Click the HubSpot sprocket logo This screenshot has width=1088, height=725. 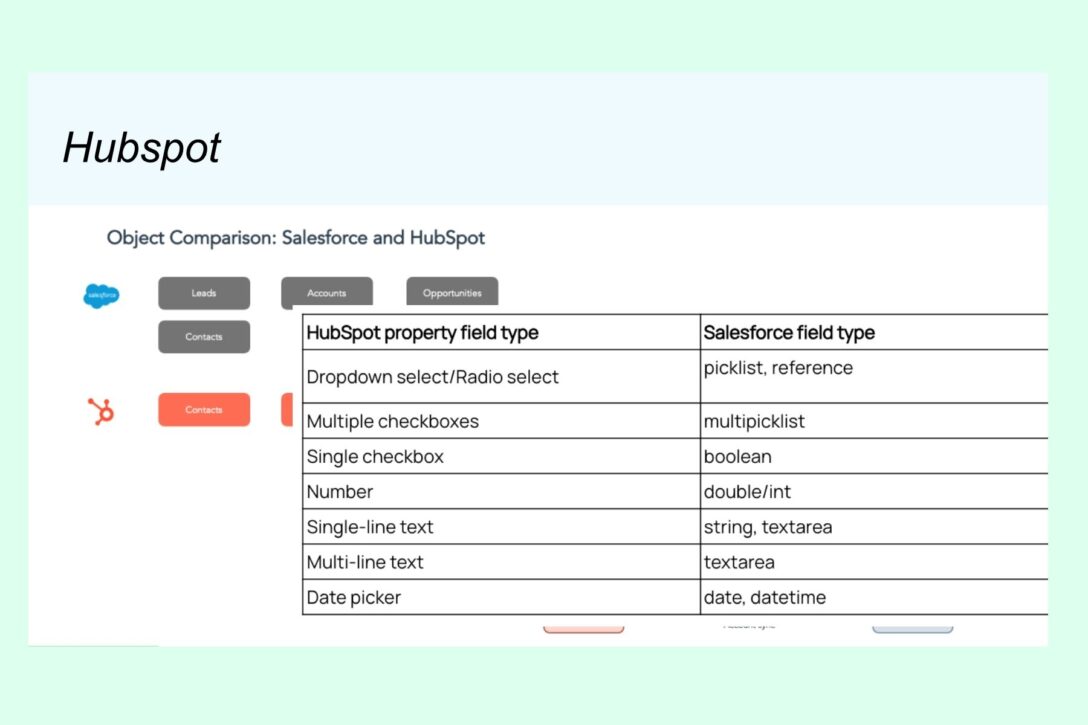point(101,411)
